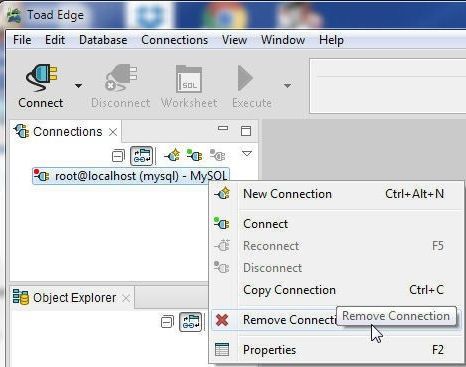Choose Remove Connection with red X
This screenshot has height=367, width=466.
pyautogui.click(x=273, y=320)
